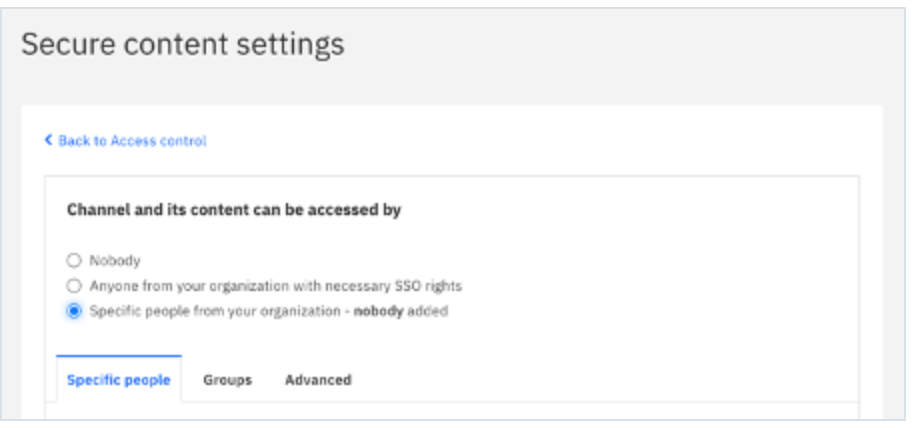Click the word settings in the page title
The image size is (912, 428).
(290, 44)
